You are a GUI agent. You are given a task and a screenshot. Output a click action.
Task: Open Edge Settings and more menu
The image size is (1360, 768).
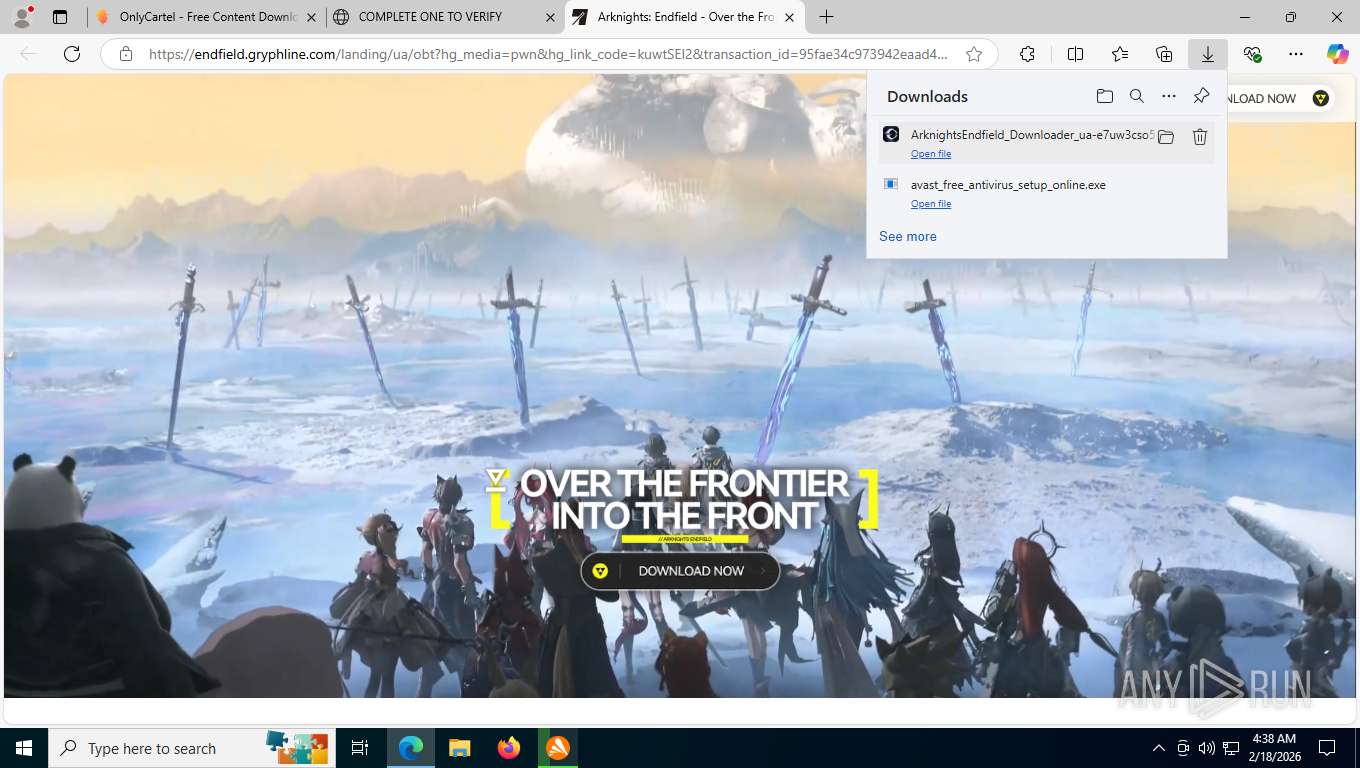coord(1296,54)
